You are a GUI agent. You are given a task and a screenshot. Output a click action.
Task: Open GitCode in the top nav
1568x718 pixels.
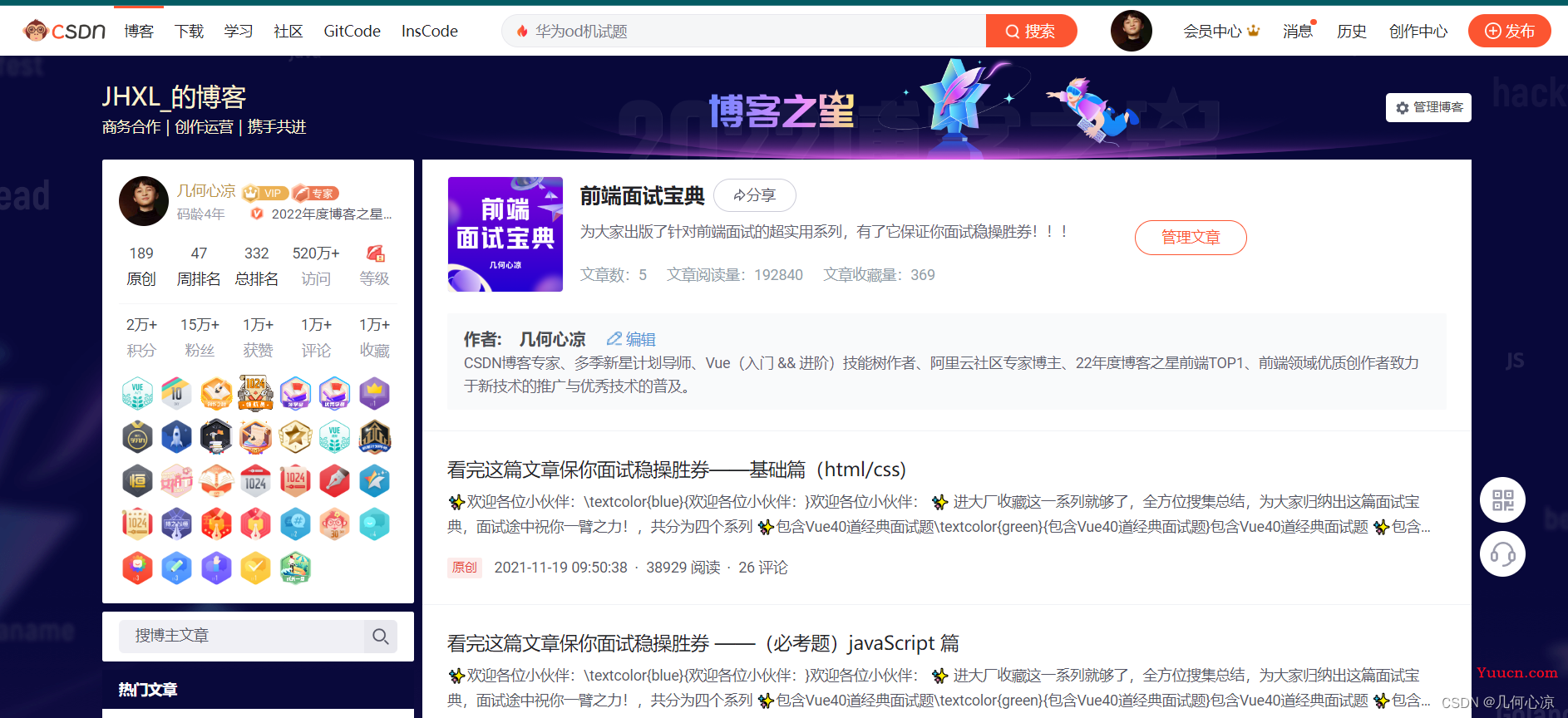click(x=352, y=31)
